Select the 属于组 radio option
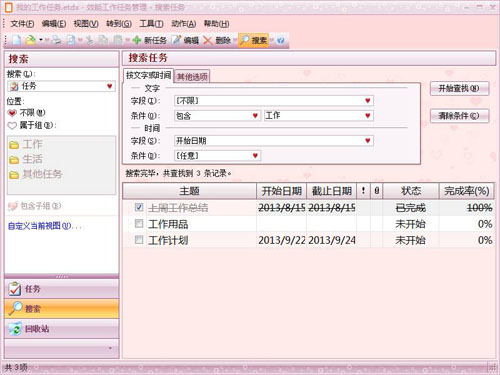Image resolution: width=500 pixels, height=375 pixels. coord(12,126)
